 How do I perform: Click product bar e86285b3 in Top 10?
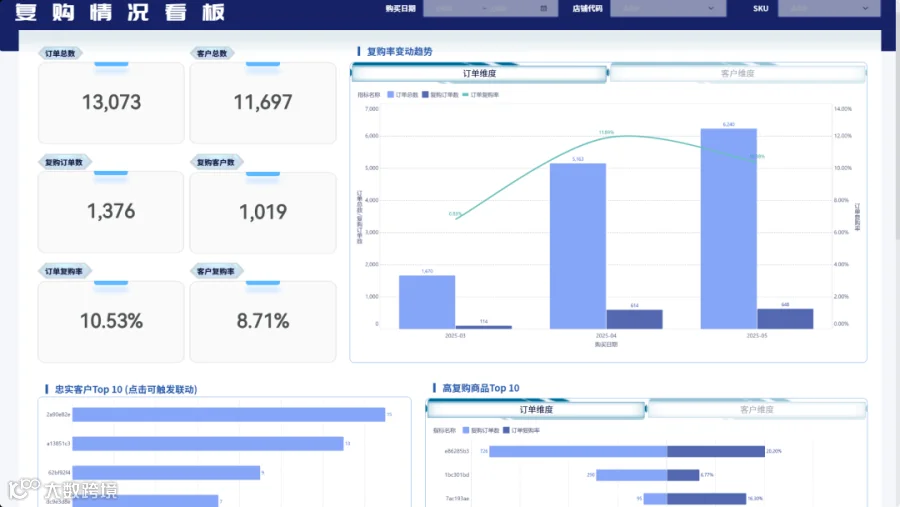(627, 451)
